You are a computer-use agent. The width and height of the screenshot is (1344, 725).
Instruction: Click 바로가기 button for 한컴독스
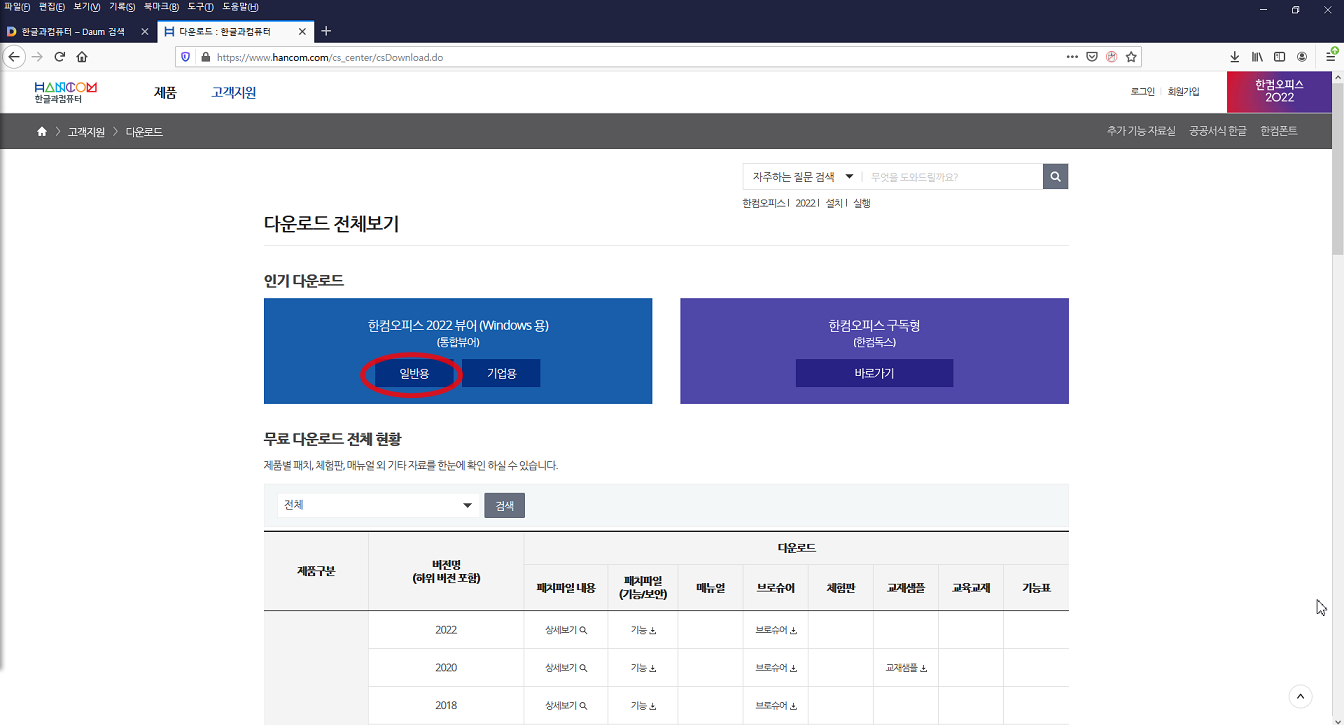coord(874,373)
